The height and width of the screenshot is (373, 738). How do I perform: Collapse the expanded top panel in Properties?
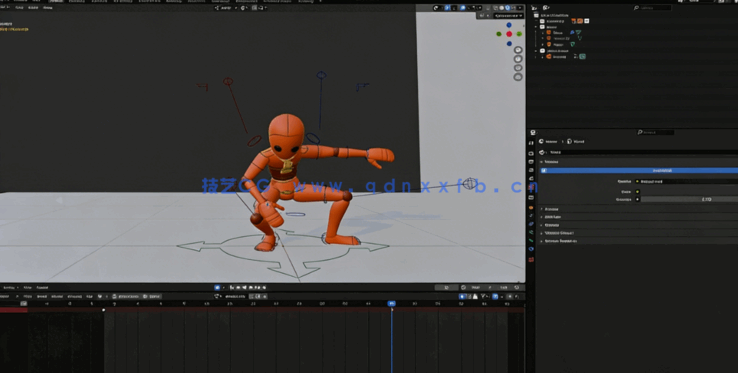[541, 162]
